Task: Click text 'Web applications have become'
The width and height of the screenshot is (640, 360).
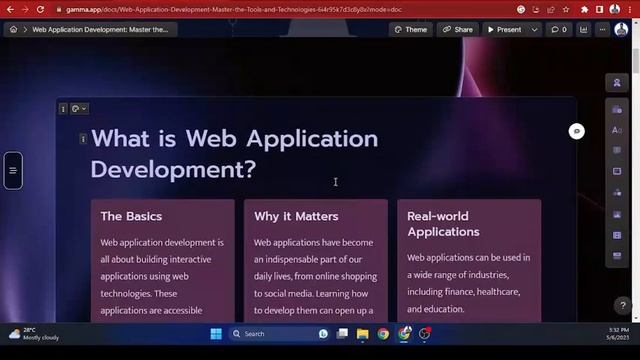Action: click(313, 242)
